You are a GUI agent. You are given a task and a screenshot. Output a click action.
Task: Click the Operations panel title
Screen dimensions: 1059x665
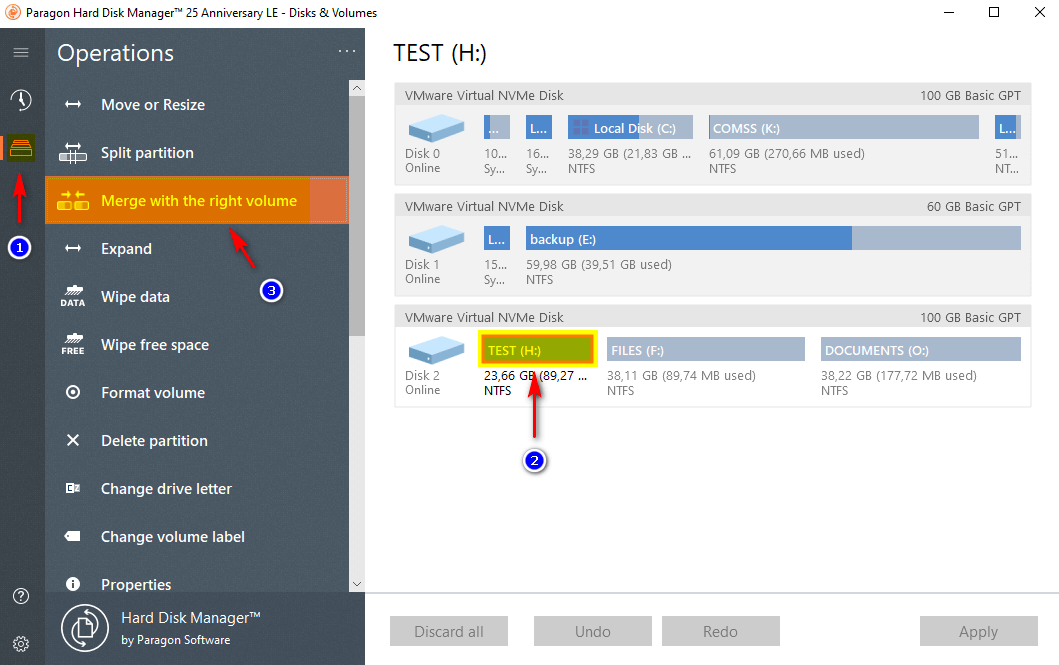point(115,53)
